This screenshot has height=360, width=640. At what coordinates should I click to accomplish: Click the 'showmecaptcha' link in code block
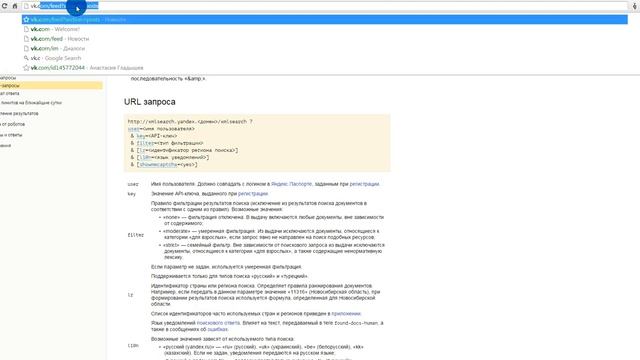click(x=158, y=164)
